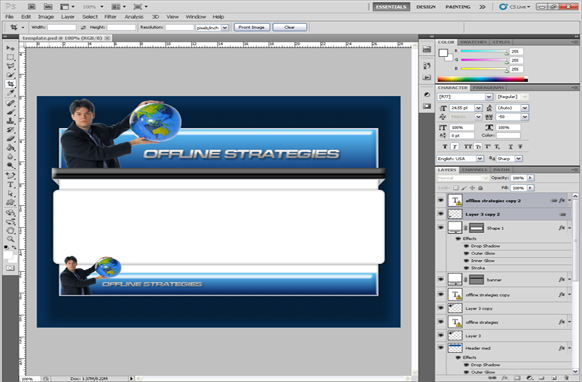This screenshot has width=582, height=382.
Task: Delete layer using trash icon
Action: 567,378
